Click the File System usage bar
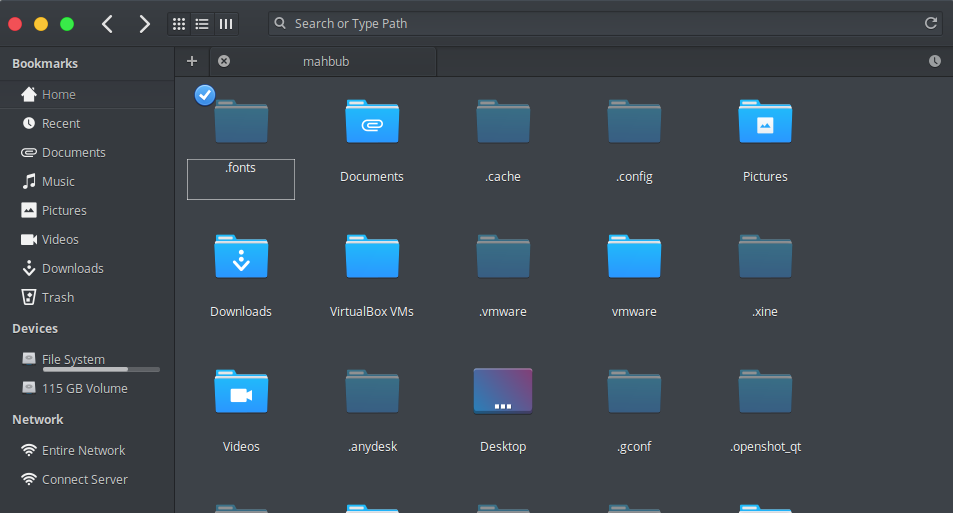Screen dimensions: 953x513 (x=101, y=369)
